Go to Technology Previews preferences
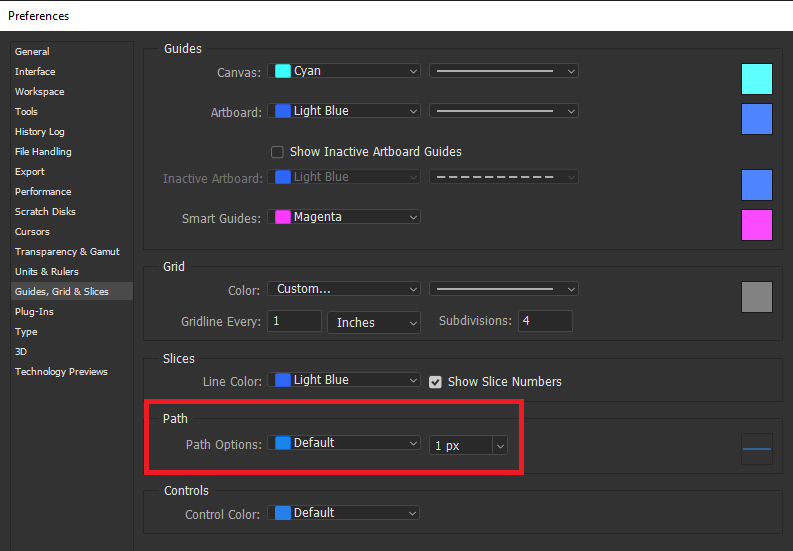 click(61, 372)
